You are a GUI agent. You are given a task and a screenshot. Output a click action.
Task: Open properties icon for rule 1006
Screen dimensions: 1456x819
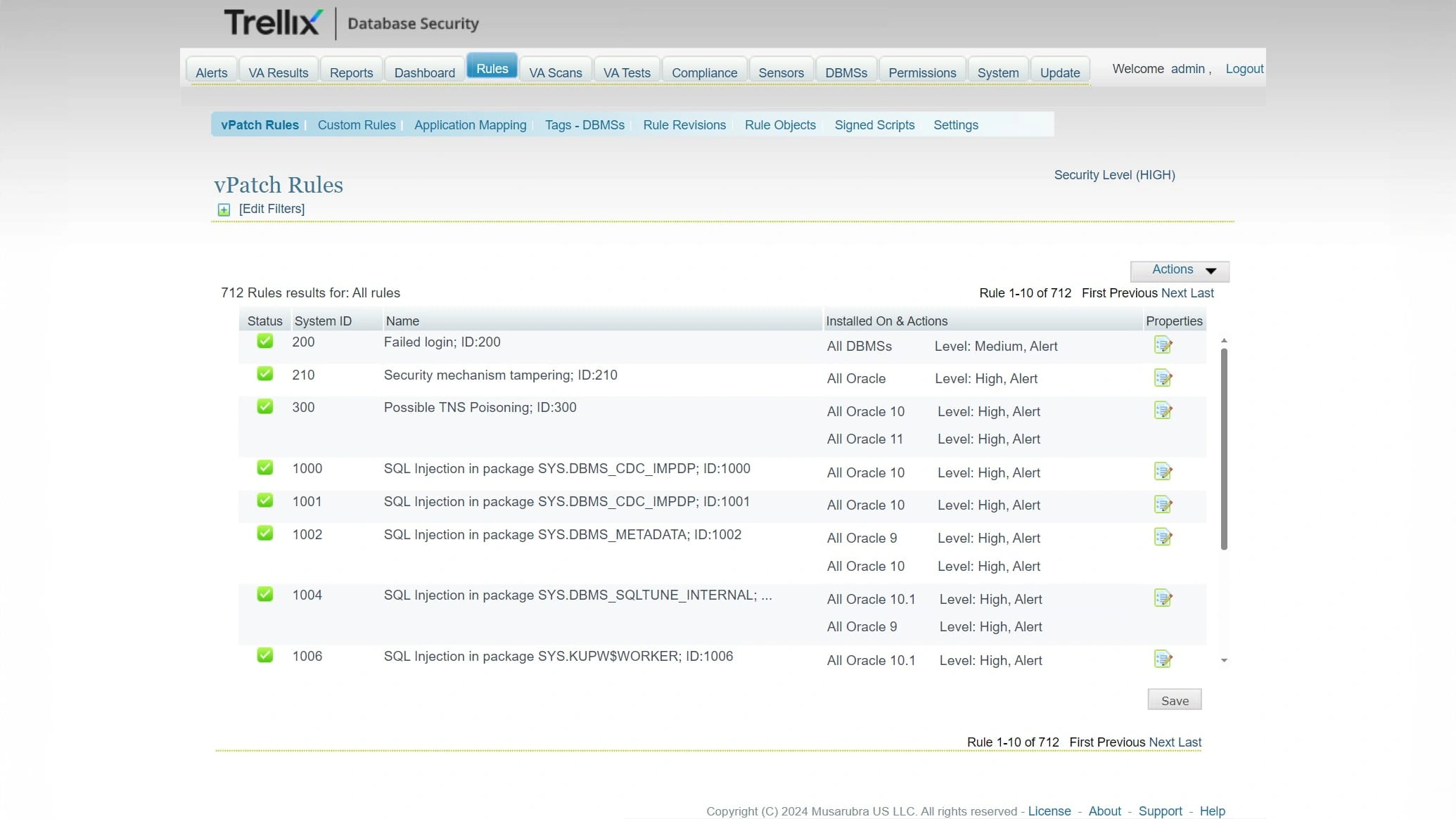click(x=1163, y=659)
